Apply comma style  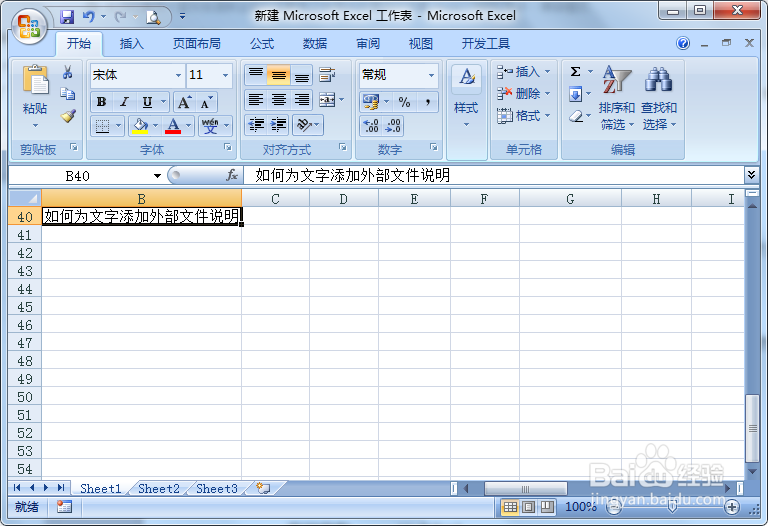click(x=428, y=102)
